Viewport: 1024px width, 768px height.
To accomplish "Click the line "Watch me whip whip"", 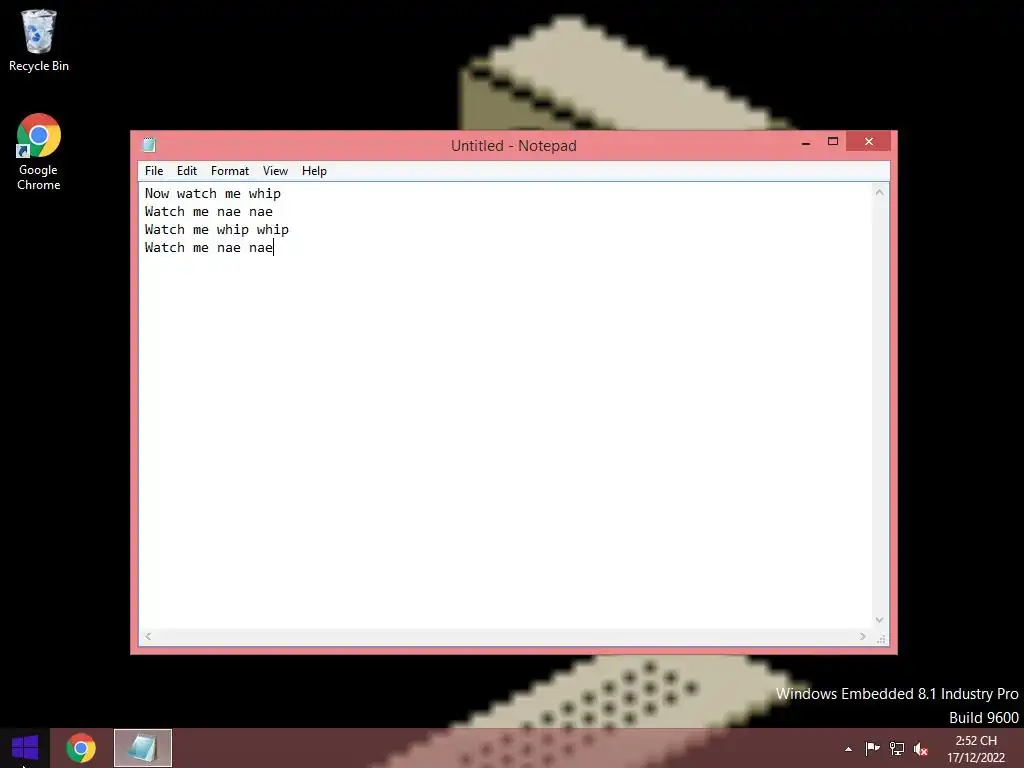I will click(217, 229).
